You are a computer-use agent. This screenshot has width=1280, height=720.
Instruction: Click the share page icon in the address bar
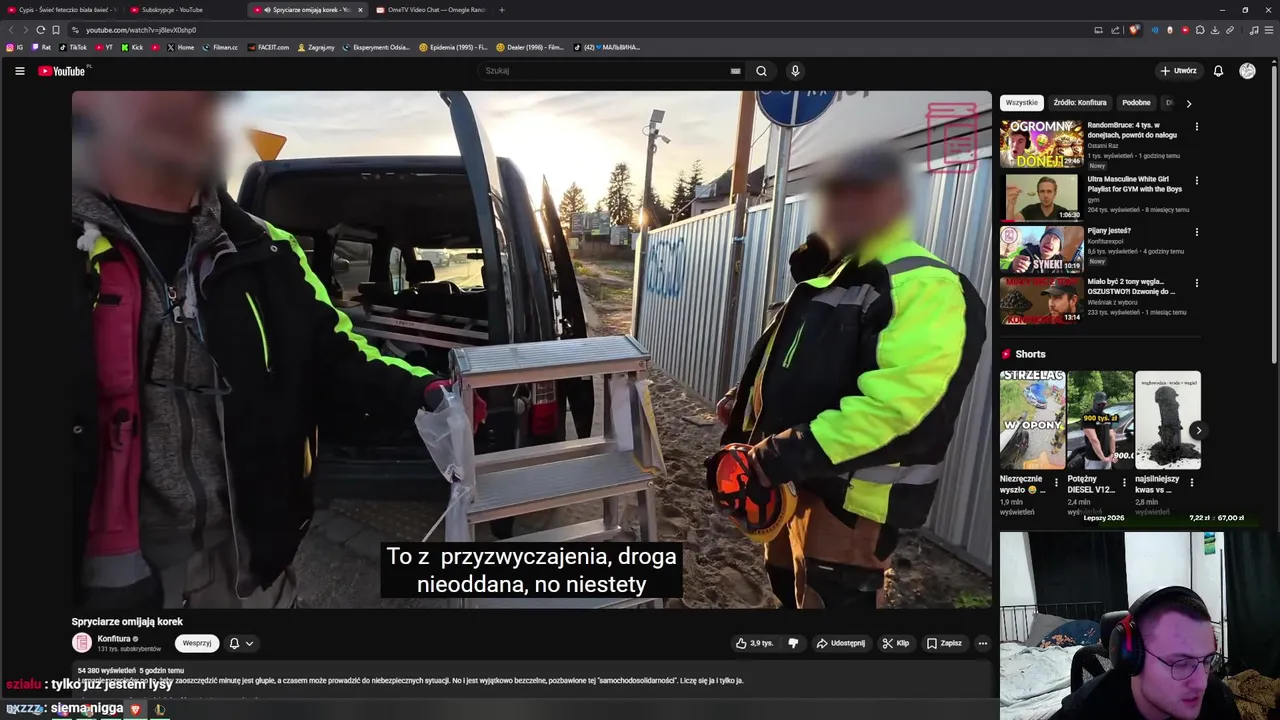click(1115, 30)
